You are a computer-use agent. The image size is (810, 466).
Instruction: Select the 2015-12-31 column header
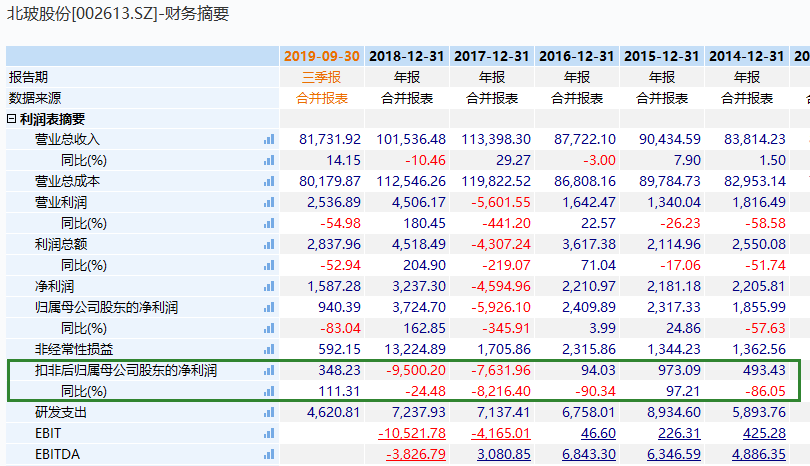tap(662, 56)
